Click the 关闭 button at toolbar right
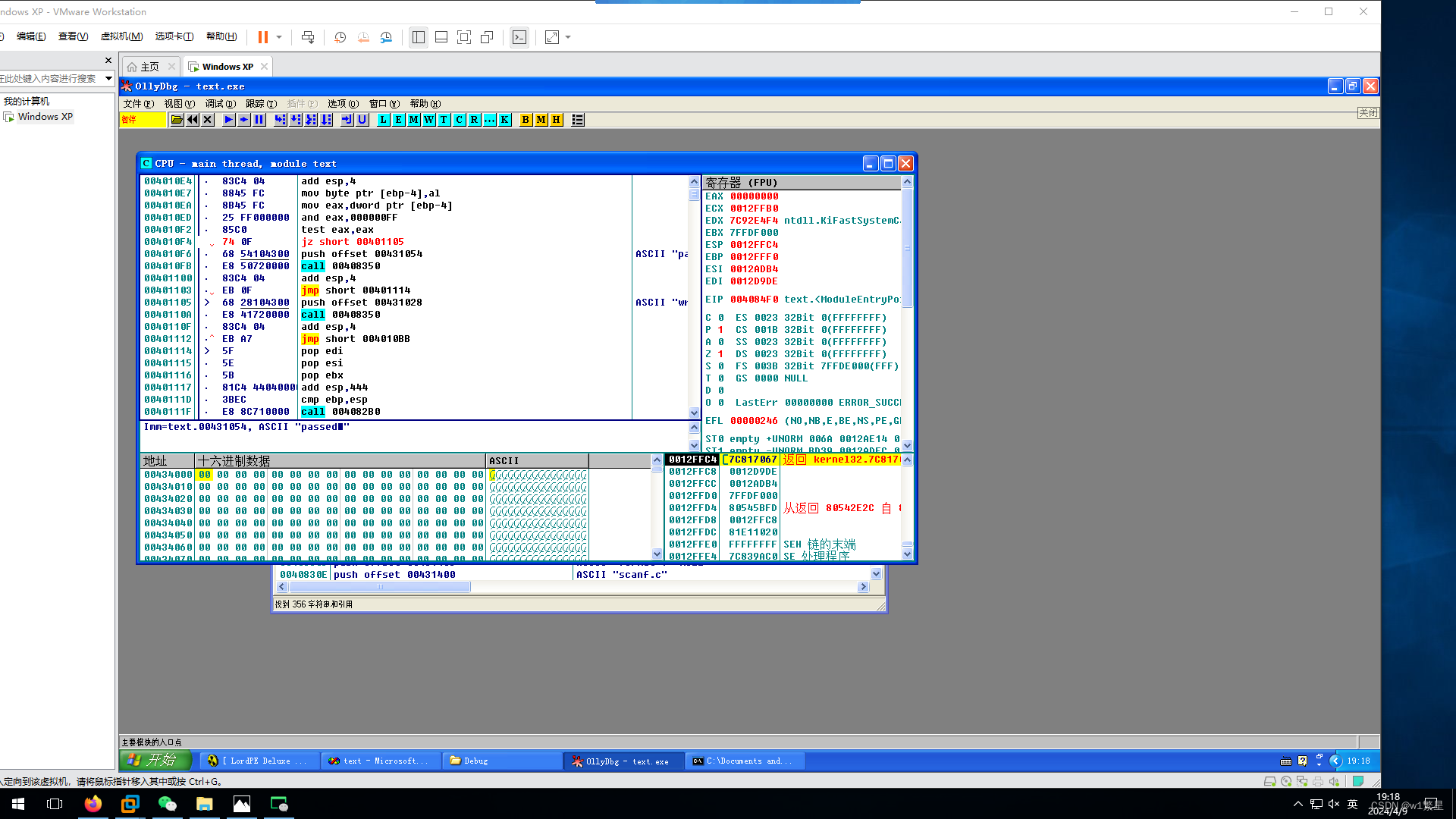 click(1368, 113)
